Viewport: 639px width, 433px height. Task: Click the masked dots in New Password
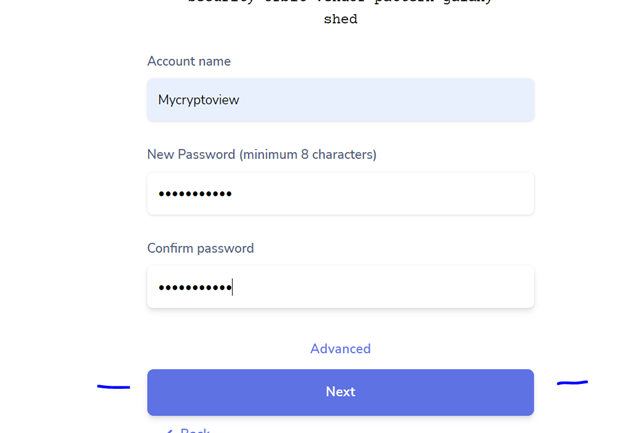pos(195,194)
